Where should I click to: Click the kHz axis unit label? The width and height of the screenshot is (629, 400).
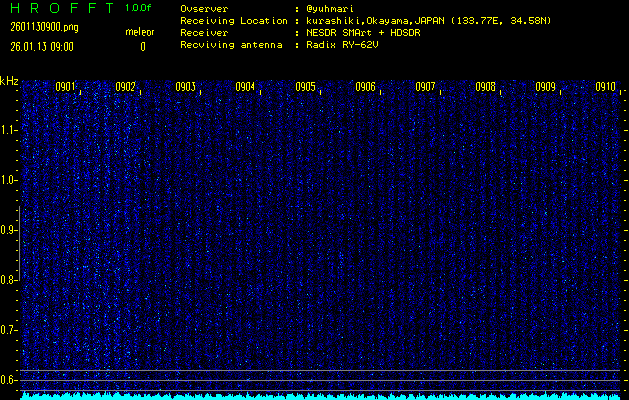[x=9, y=81]
